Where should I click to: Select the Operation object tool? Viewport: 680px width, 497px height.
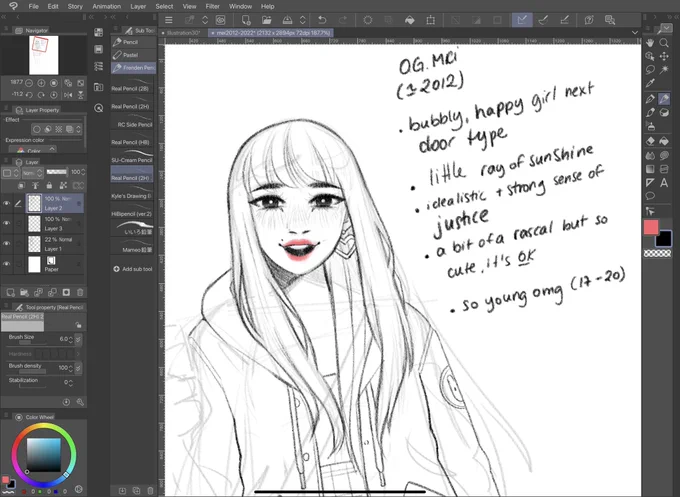coord(650,56)
